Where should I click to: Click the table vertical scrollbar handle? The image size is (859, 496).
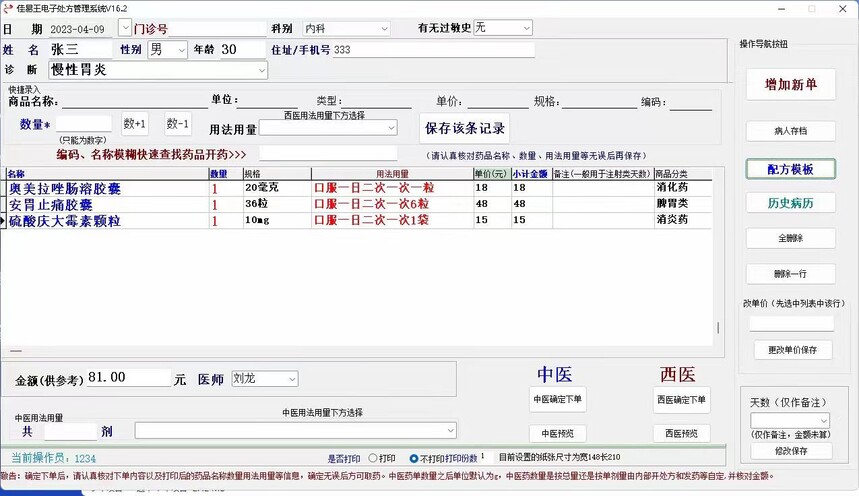coord(718,328)
